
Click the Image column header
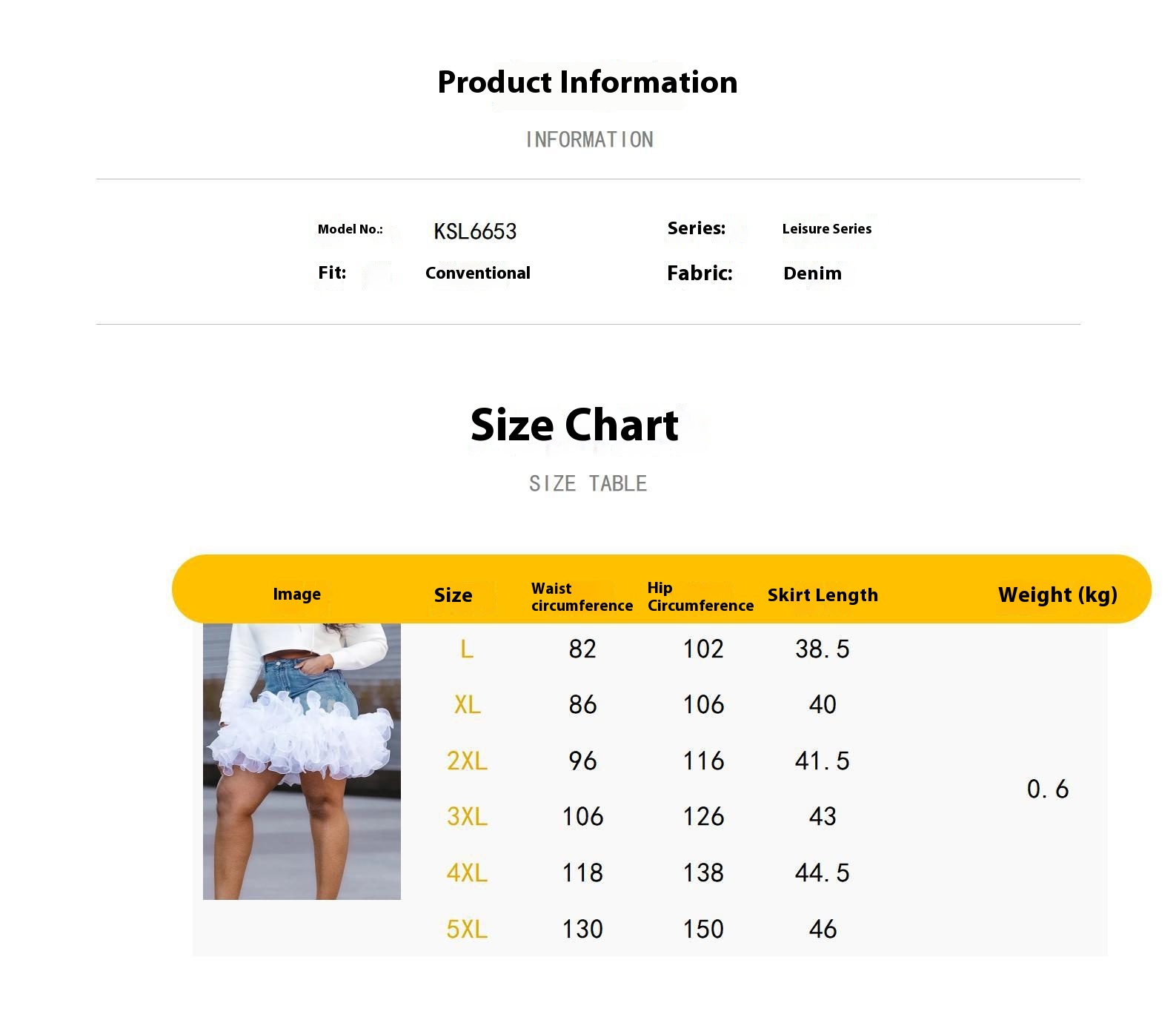pyautogui.click(x=296, y=595)
